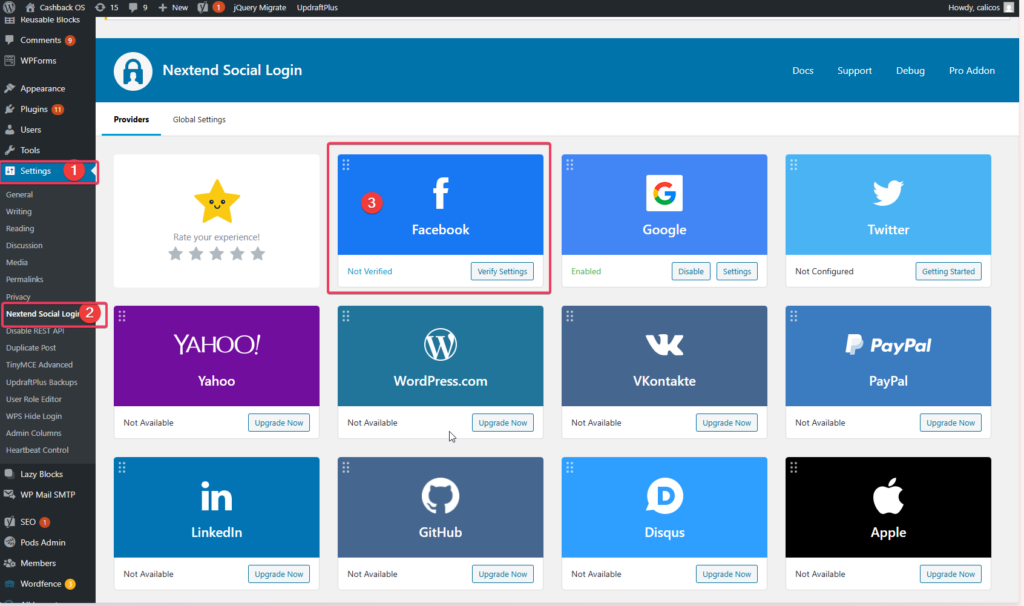The width and height of the screenshot is (1024, 606).
Task: Open UpdraftPlus in admin bar
Action: point(317,7)
